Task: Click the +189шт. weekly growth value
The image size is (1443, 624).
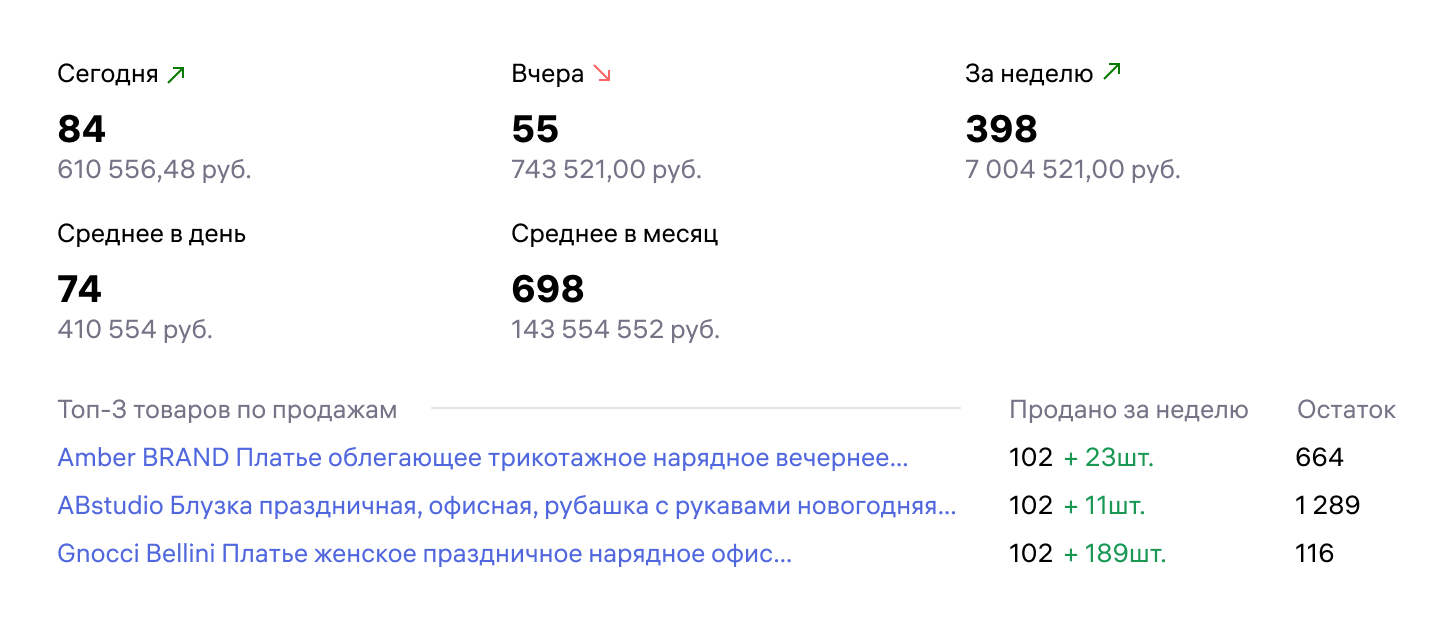Action: point(1114,554)
